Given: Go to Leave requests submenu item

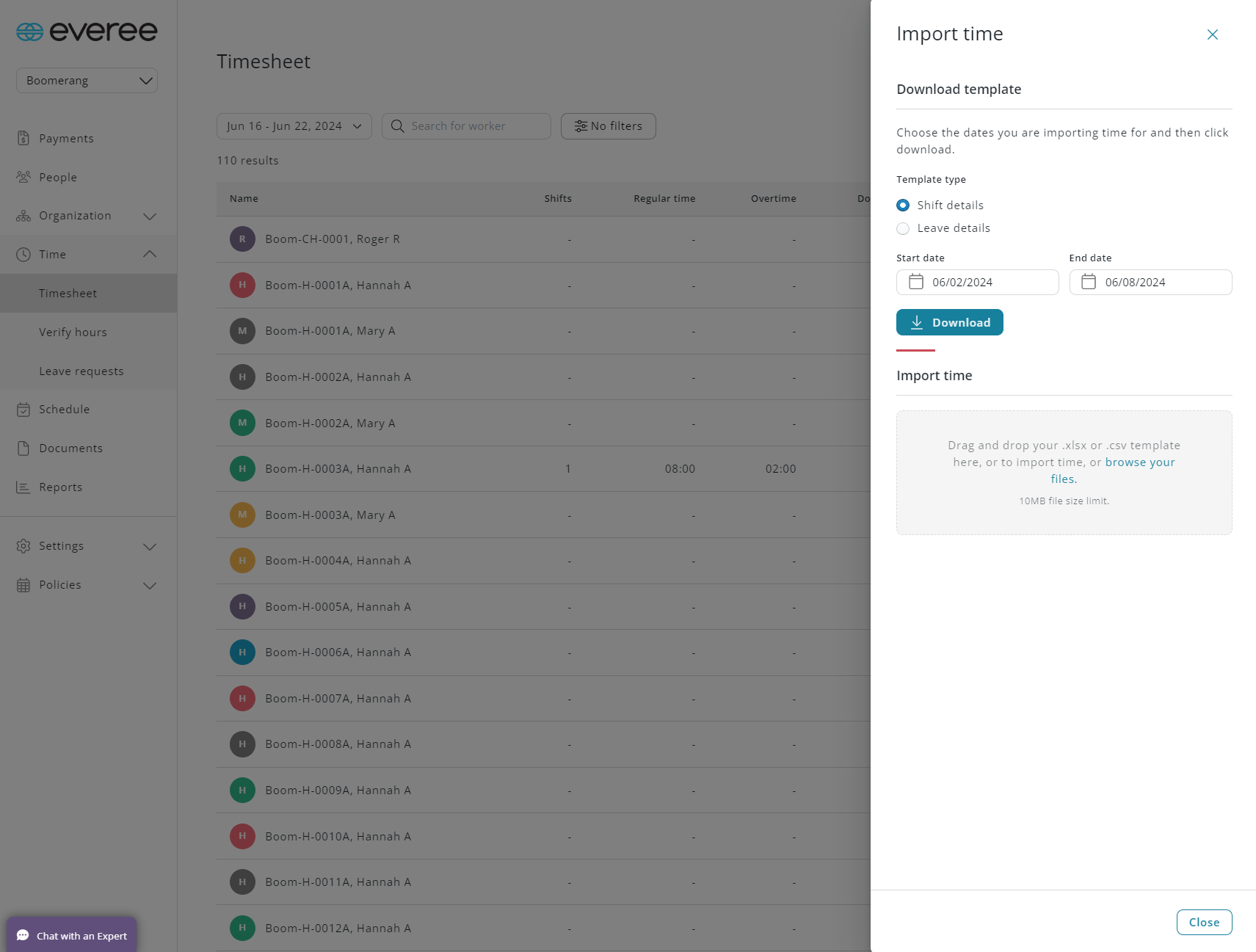Looking at the screenshot, I should (81, 371).
